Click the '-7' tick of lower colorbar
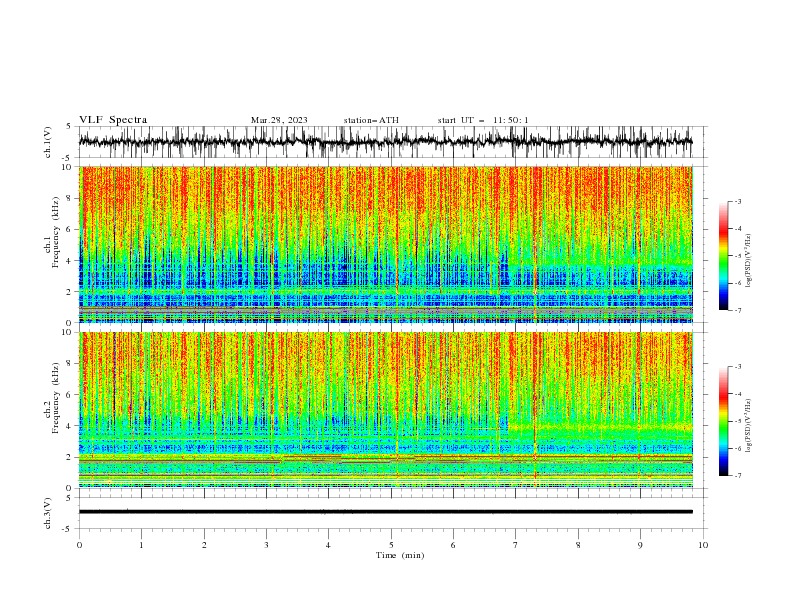Viewport: 792px width, 612px height. click(738, 475)
